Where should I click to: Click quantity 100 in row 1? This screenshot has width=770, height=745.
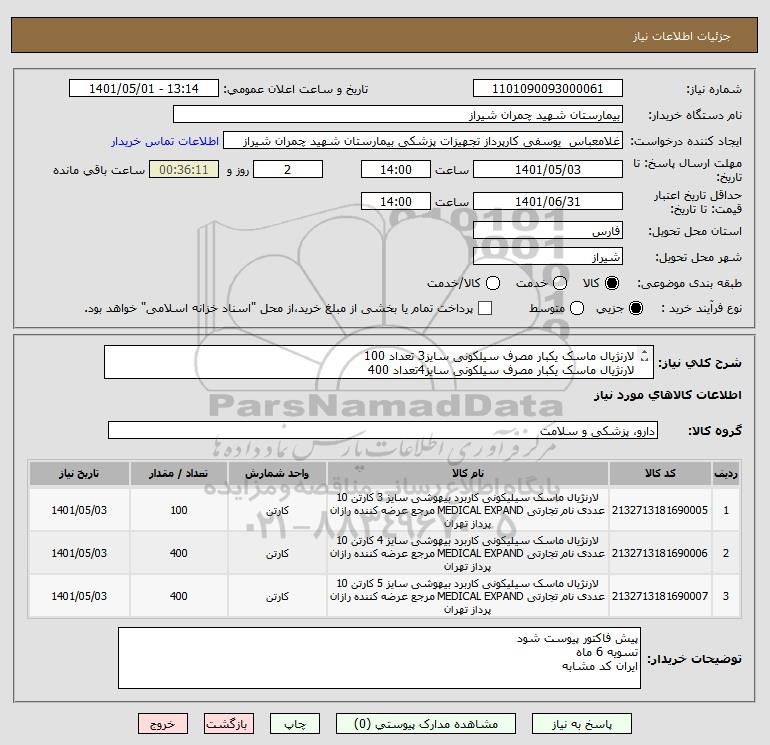coord(179,510)
